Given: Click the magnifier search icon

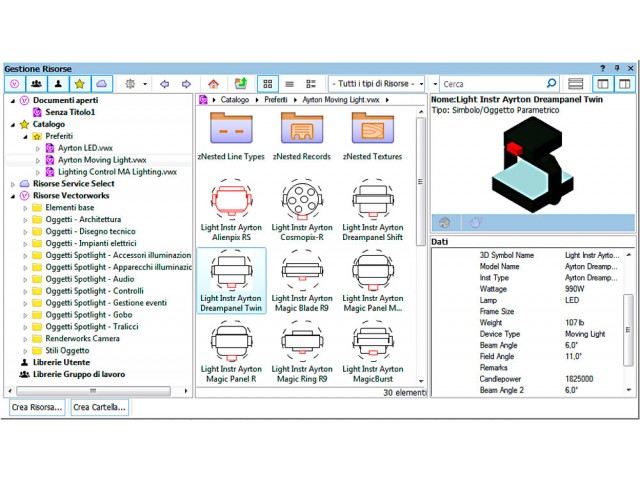Looking at the screenshot, I should [551, 84].
